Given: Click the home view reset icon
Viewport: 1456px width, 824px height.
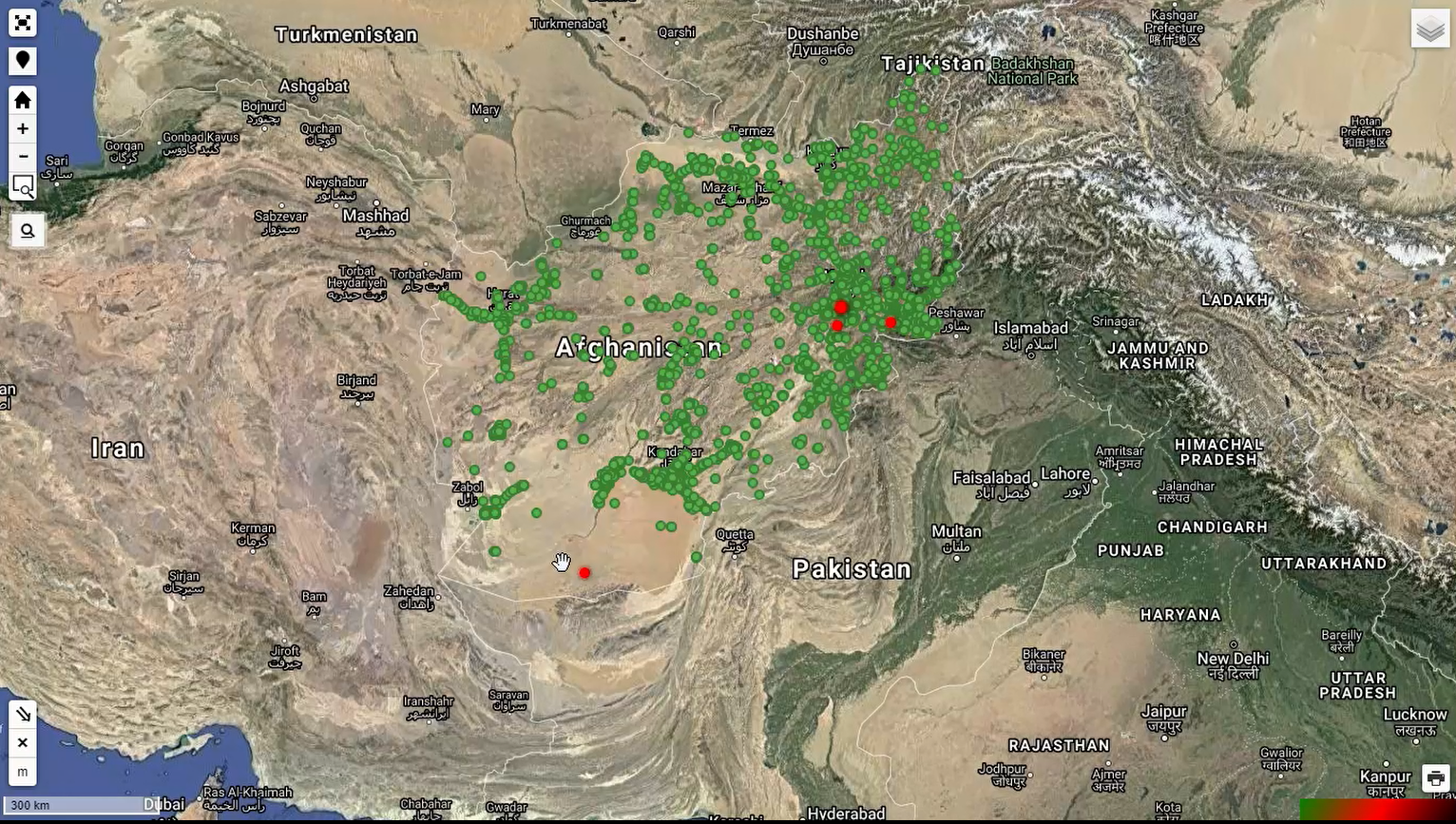Looking at the screenshot, I should (x=23, y=101).
